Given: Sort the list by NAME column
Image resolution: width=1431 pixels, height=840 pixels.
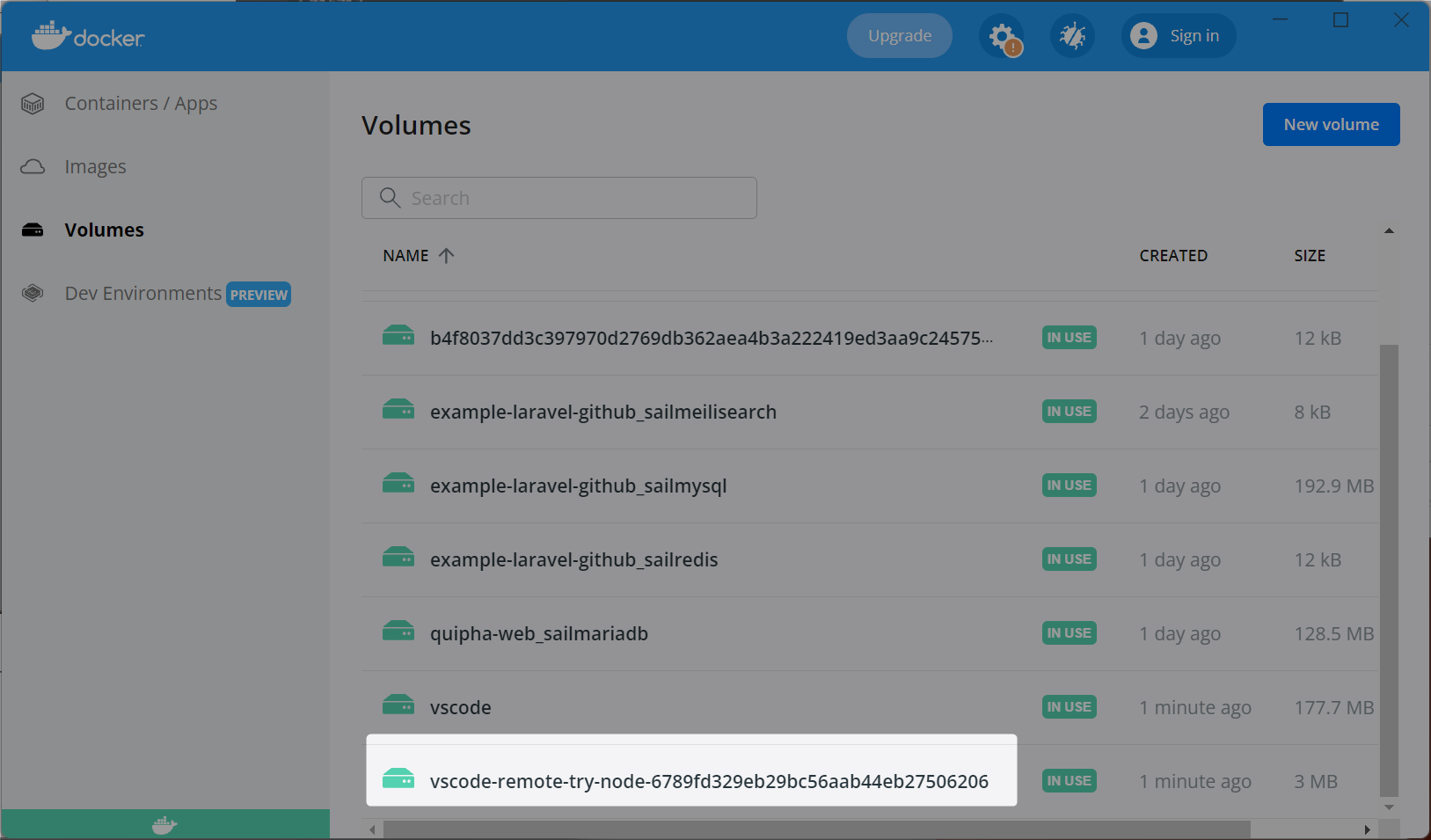Looking at the screenshot, I should tap(406, 256).
